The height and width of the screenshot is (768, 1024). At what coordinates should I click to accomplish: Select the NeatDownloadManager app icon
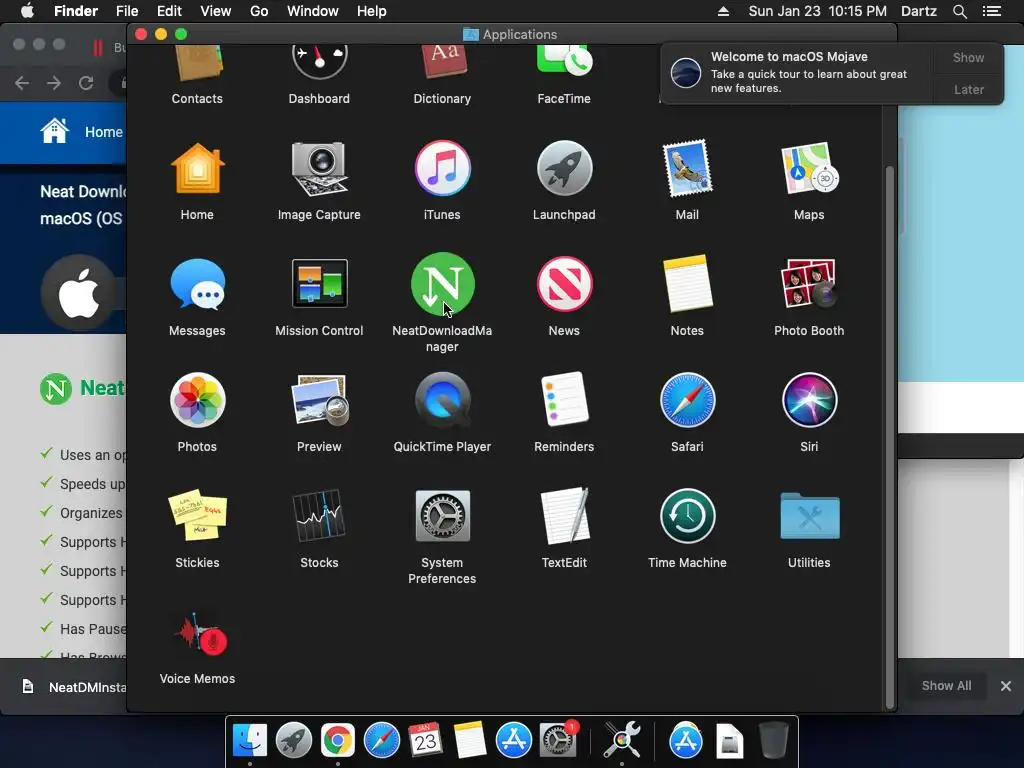pyautogui.click(x=442, y=284)
